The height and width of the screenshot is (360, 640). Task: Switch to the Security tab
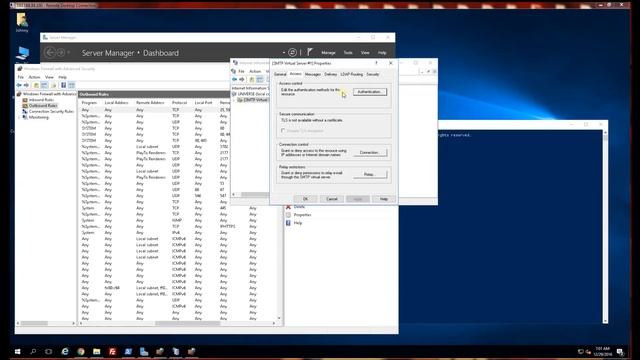(x=373, y=74)
